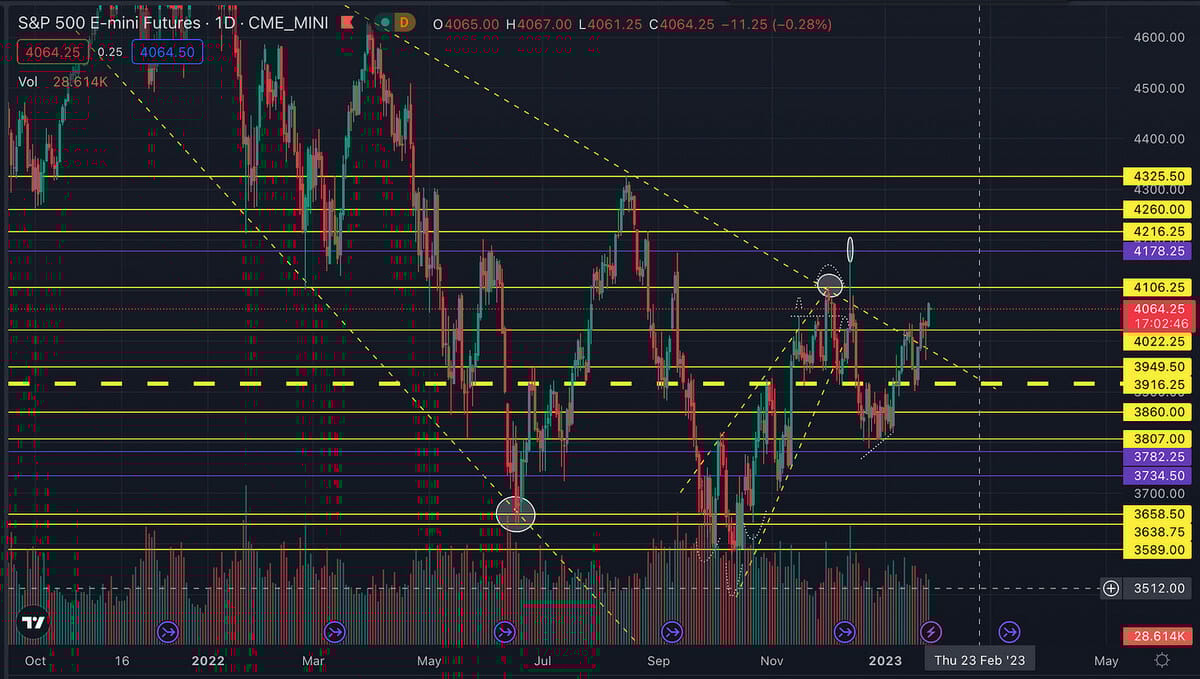1200x679 pixels.
Task: Click the 3512.00 crosshair price label
Action: click(1159, 588)
